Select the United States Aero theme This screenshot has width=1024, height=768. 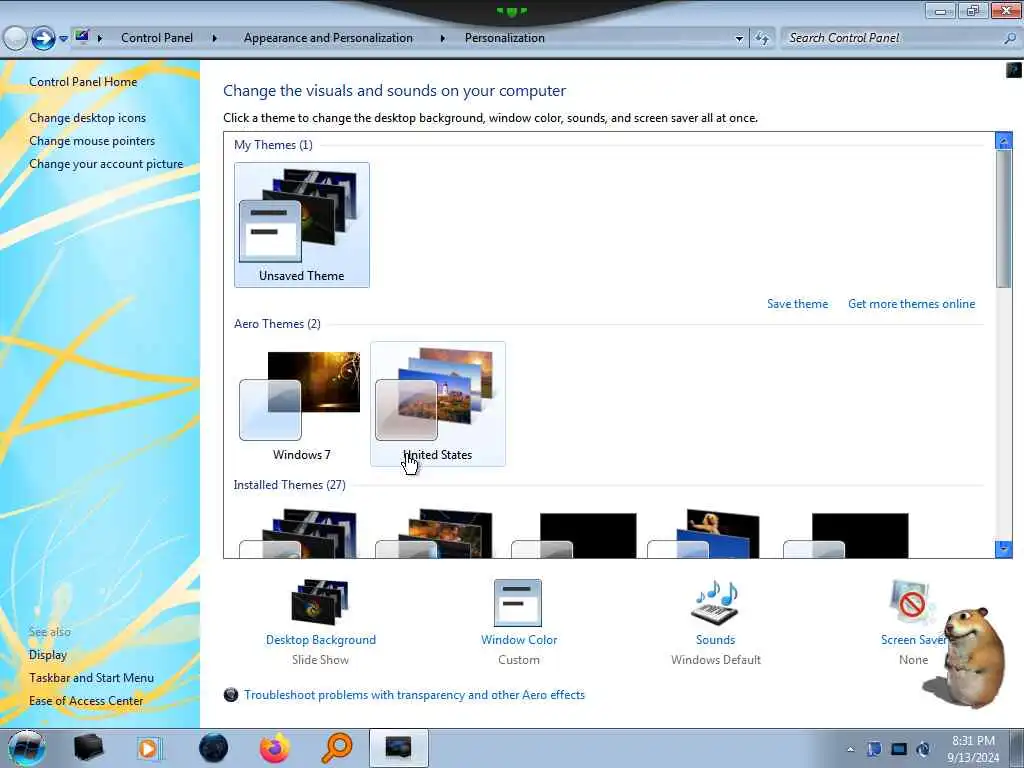tap(438, 404)
